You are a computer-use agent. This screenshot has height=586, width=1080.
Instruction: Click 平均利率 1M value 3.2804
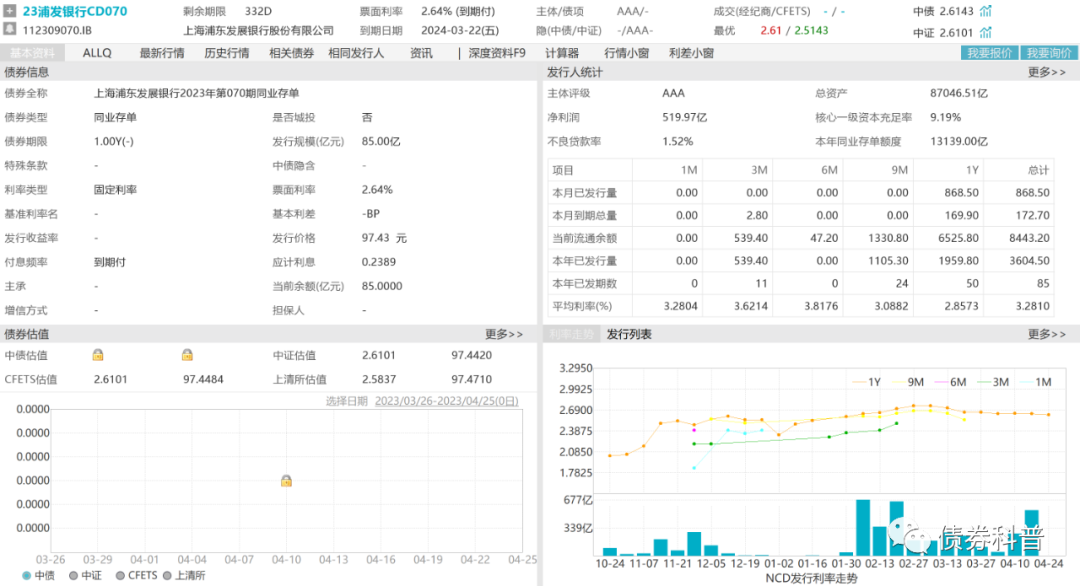pos(681,306)
